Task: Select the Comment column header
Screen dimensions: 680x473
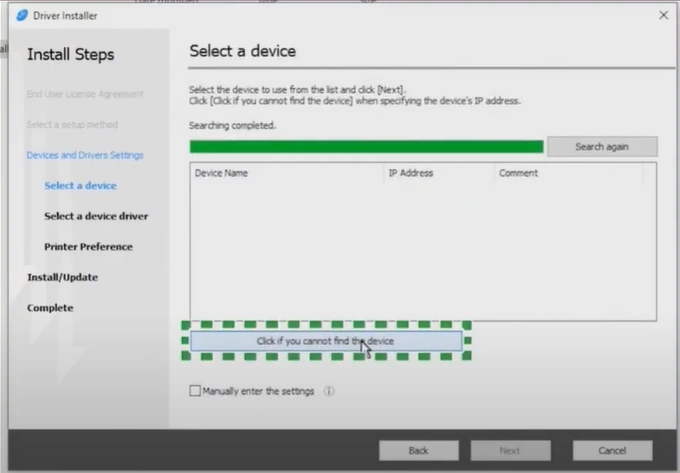Action: coord(566,173)
